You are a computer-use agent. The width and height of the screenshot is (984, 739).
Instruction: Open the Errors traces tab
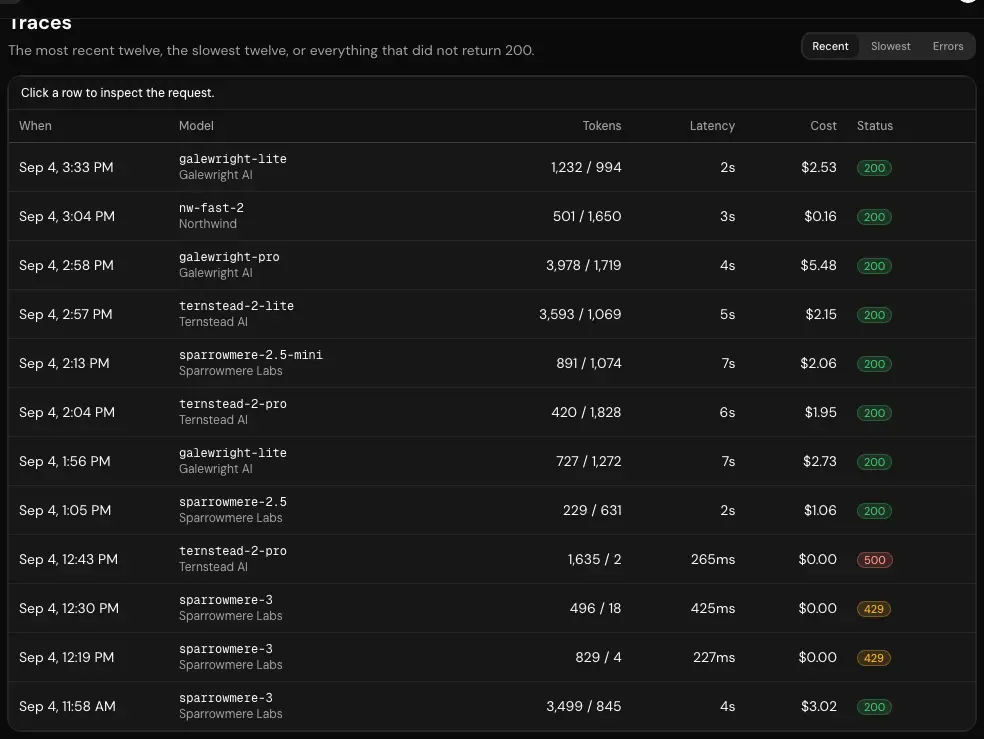pos(947,46)
